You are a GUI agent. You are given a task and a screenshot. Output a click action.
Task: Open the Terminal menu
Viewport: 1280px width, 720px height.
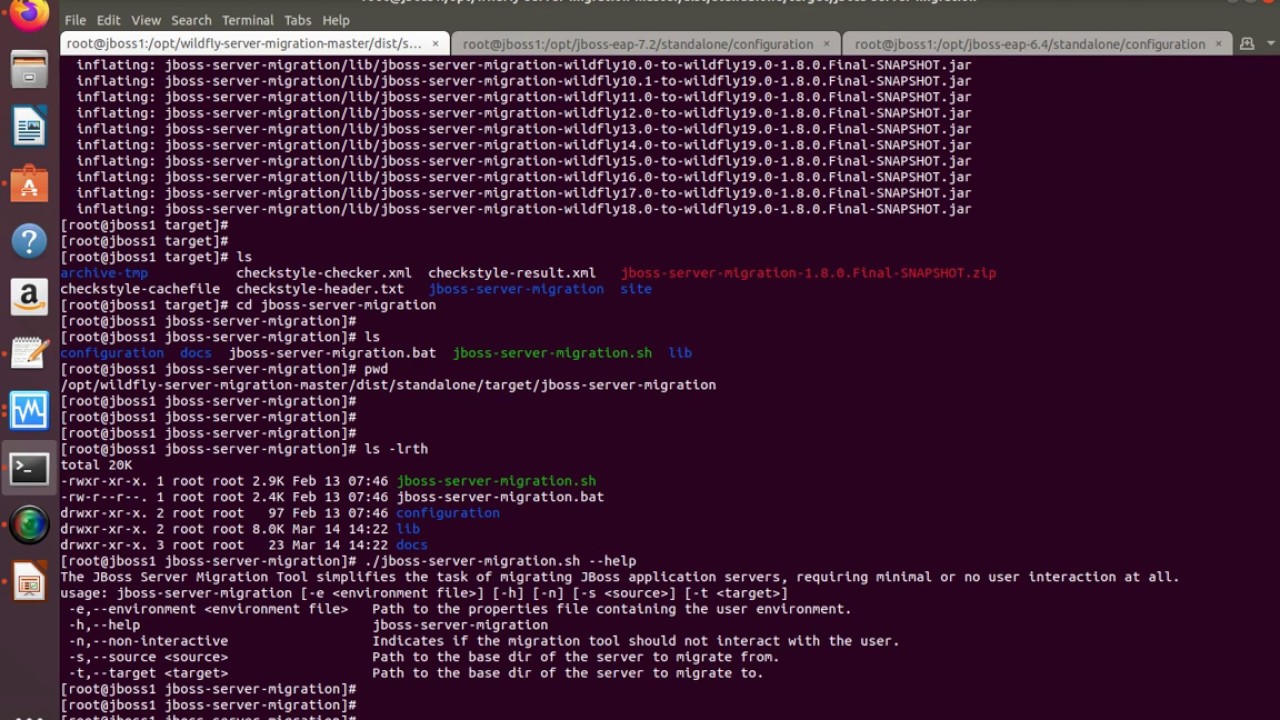(x=247, y=20)
